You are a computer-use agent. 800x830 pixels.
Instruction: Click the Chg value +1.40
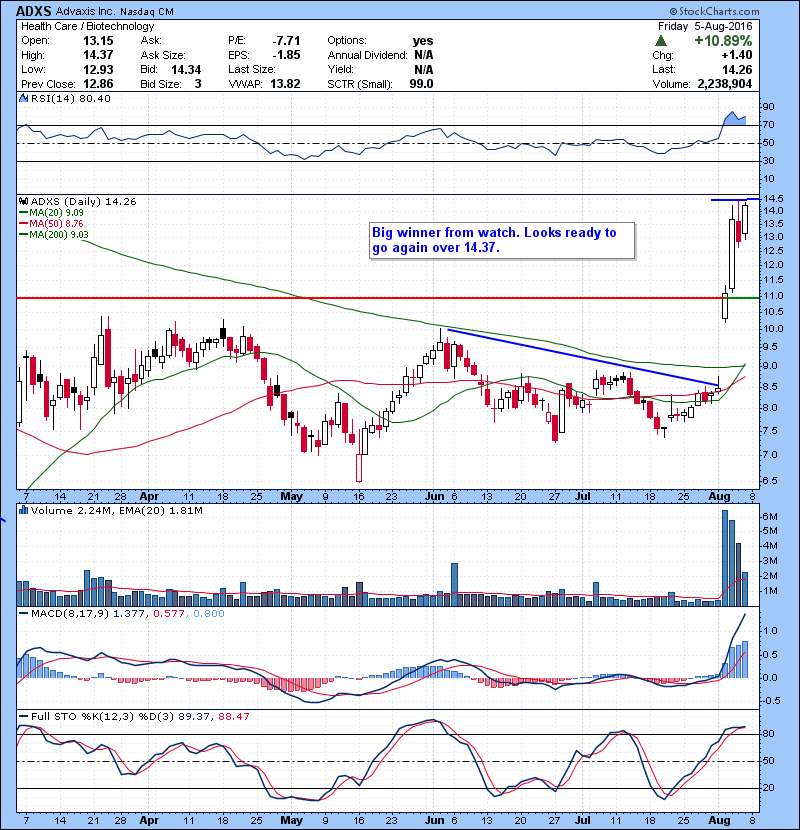(736, 55)
